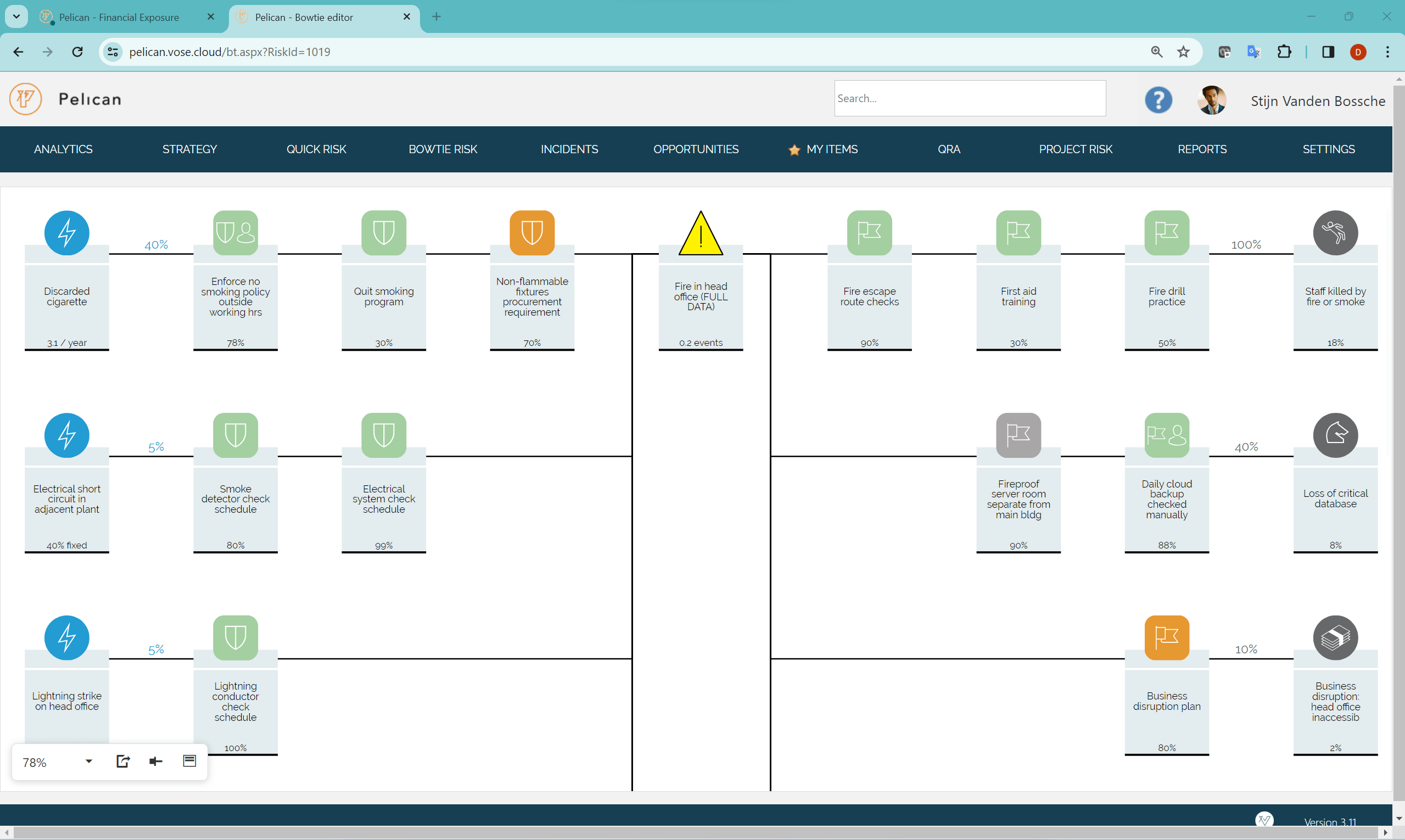The width and height of the screenshot is (1405, 840).
Task: Switch to the BOWTIE RISK navigation menu
Action: pos(443,149)
